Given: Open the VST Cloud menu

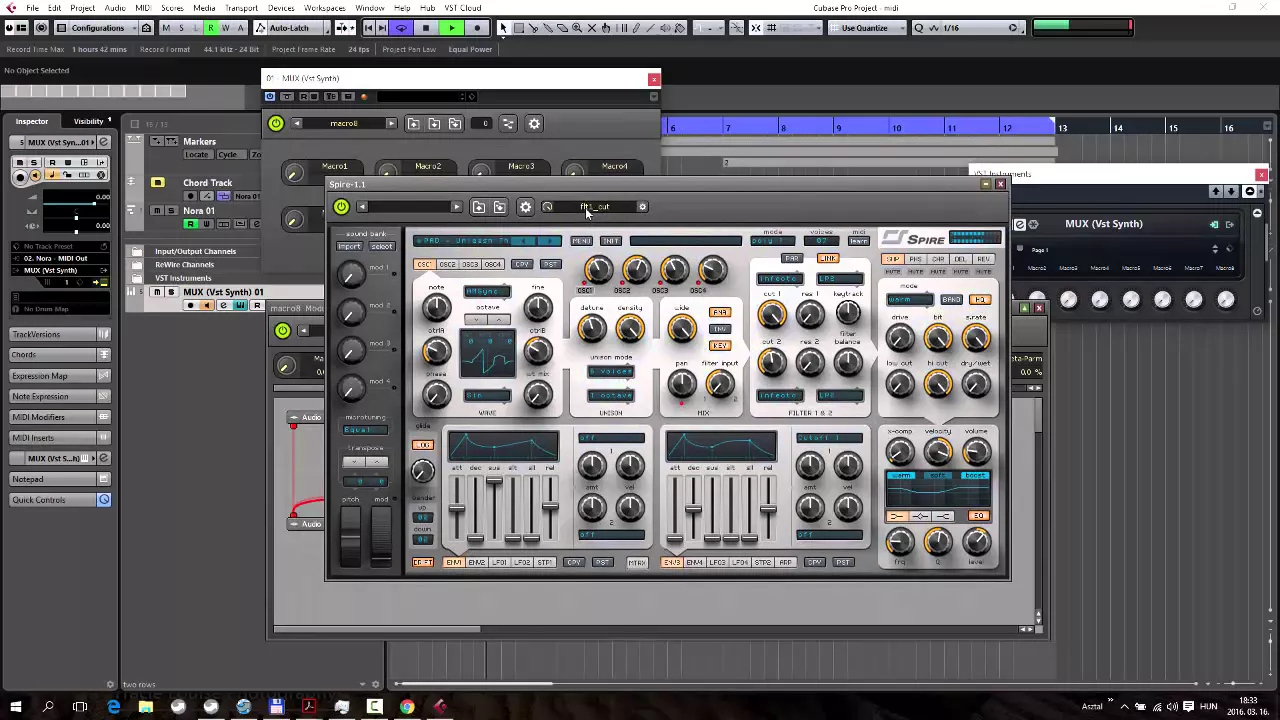Looking at the screenshot, I should point(463,8).
